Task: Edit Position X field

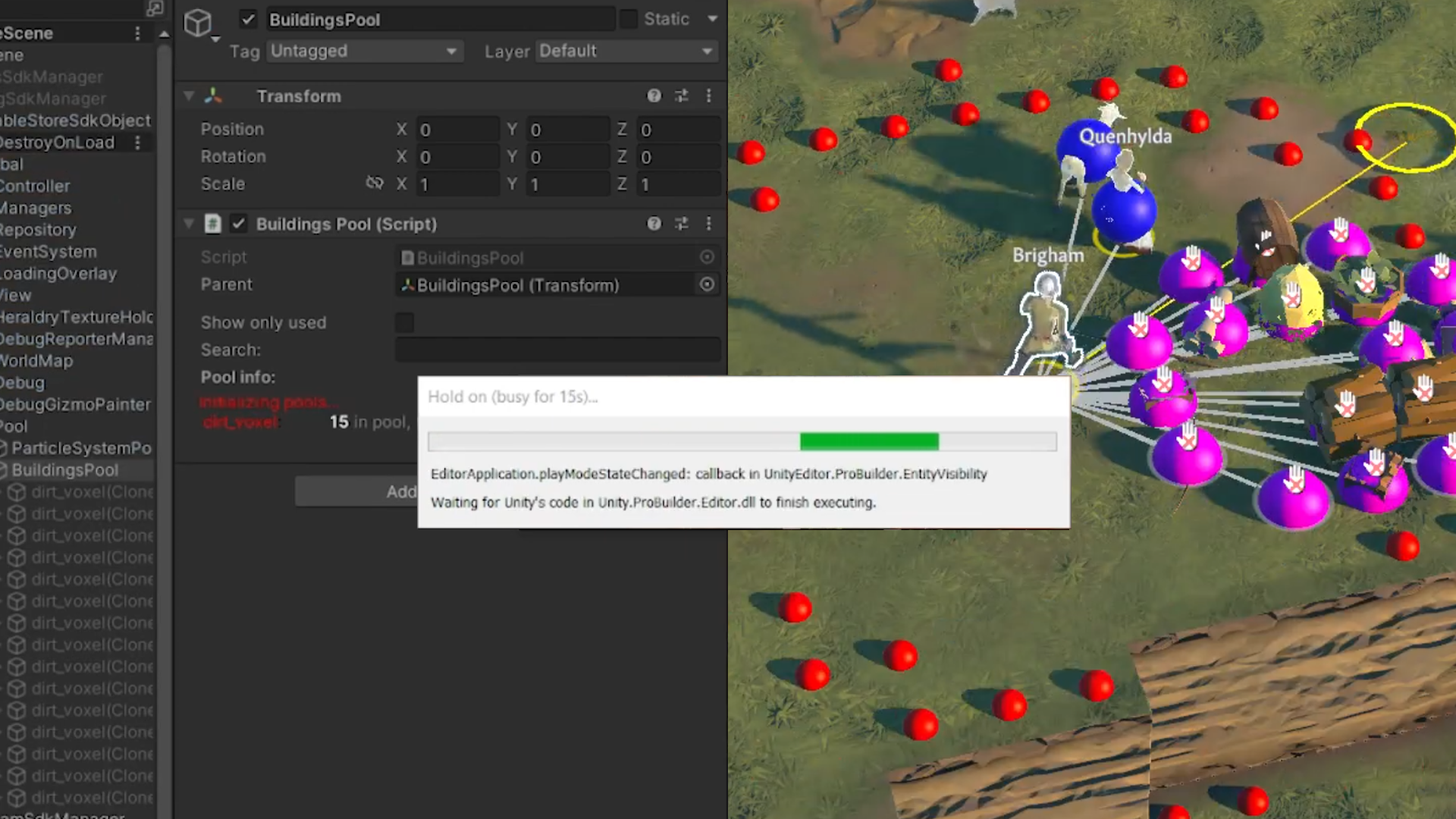Action: pos(457,130)
